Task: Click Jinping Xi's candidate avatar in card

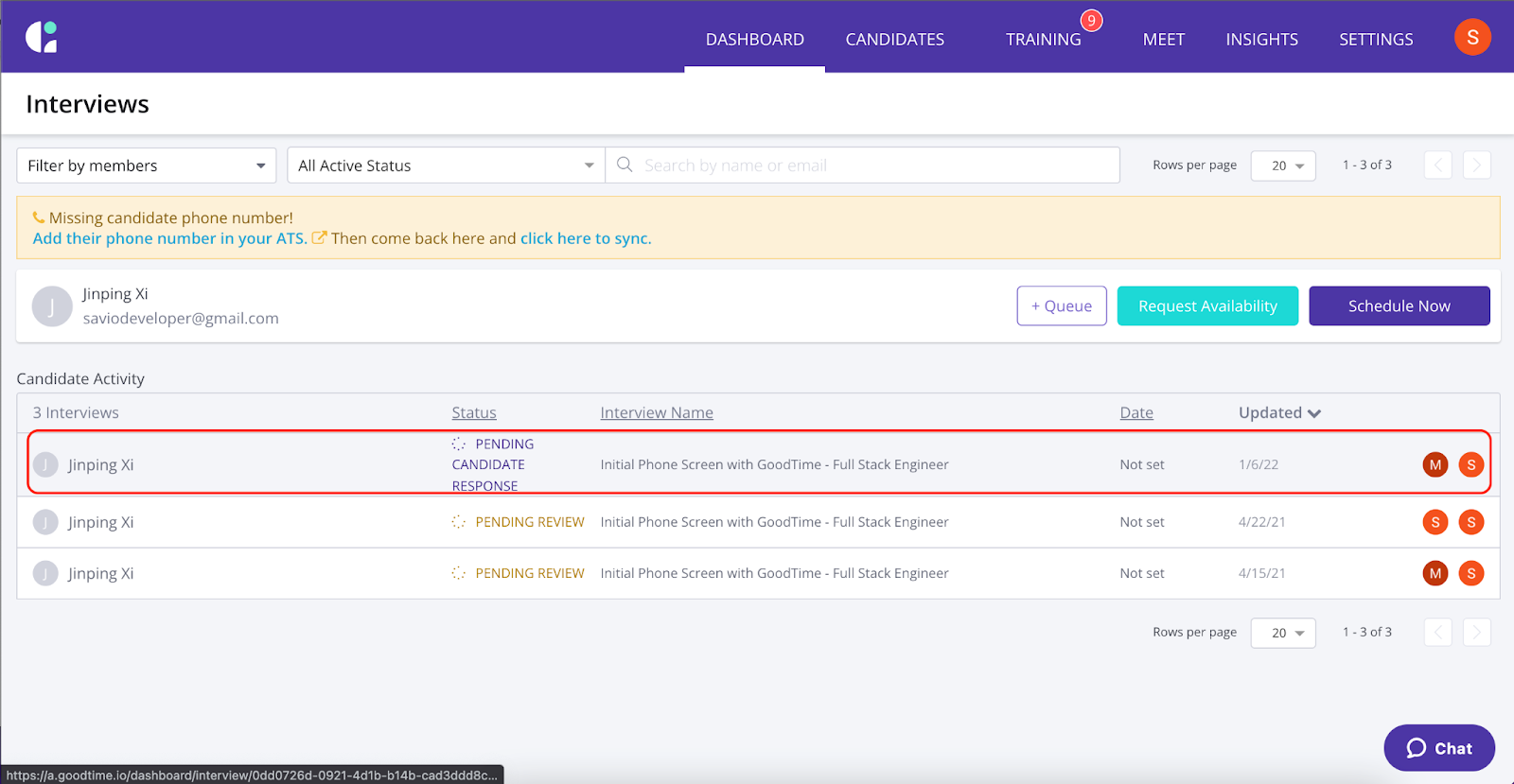Action: 52,306
